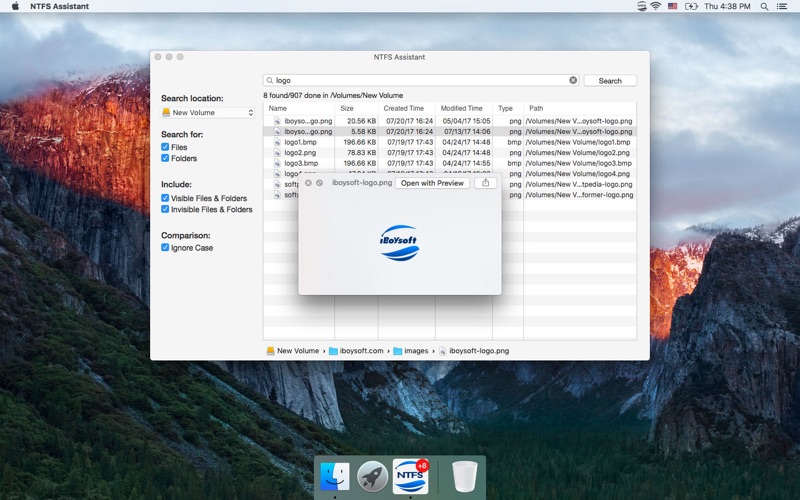
Task: Open Launchpad from the Dock
Action: tap(373, 477)
